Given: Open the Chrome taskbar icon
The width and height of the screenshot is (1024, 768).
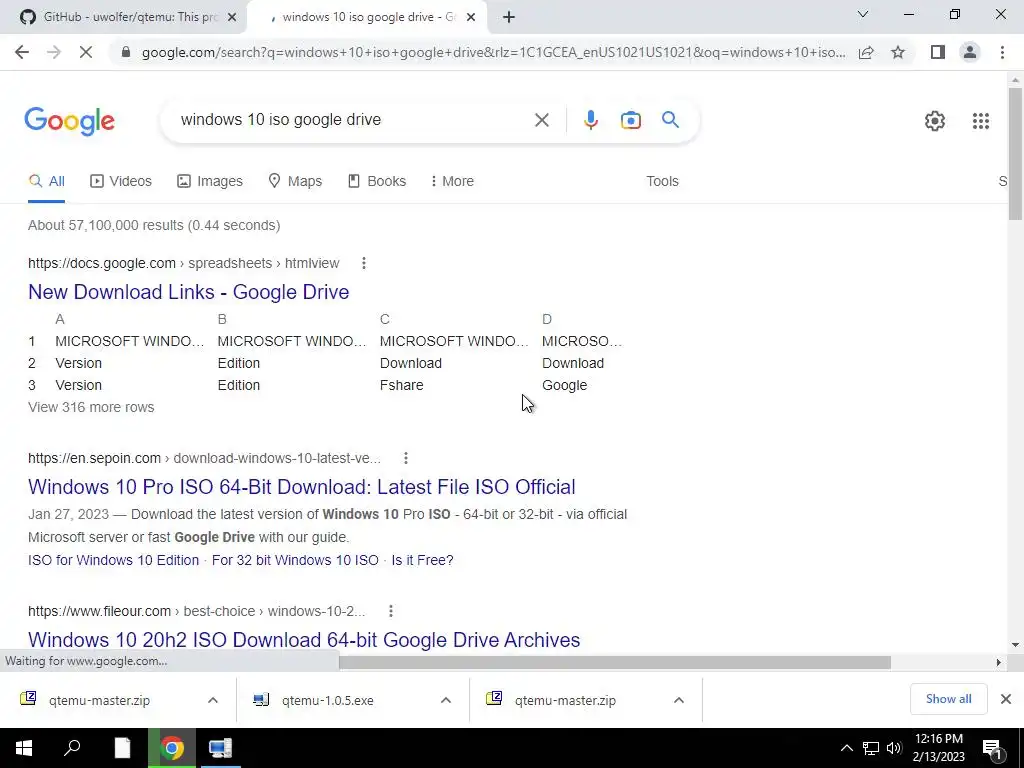Looking at the screenshot, I should click(172, 748).
